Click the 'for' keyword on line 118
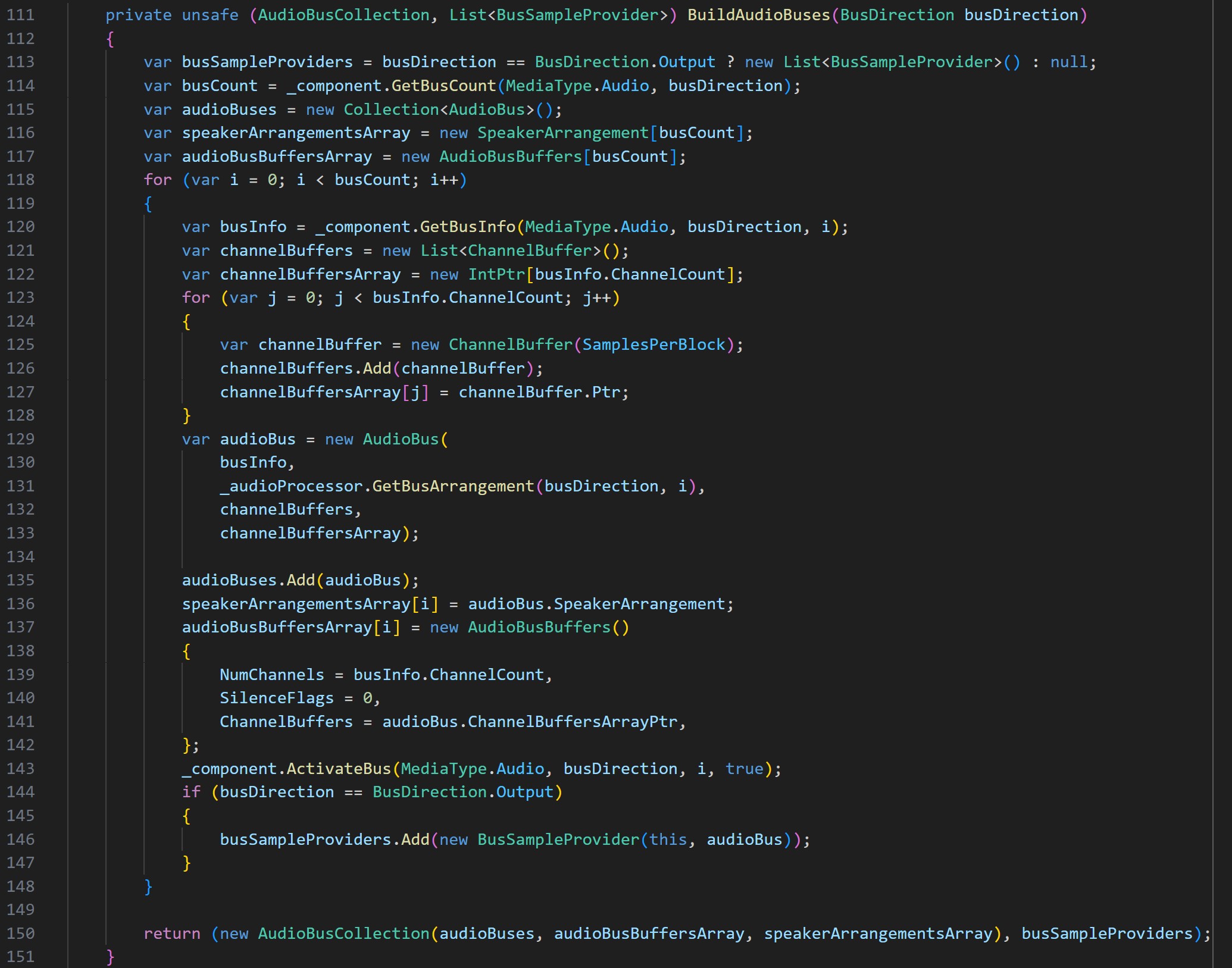Viewport: 1232px width, 968px height. click(x=158, y=180)
